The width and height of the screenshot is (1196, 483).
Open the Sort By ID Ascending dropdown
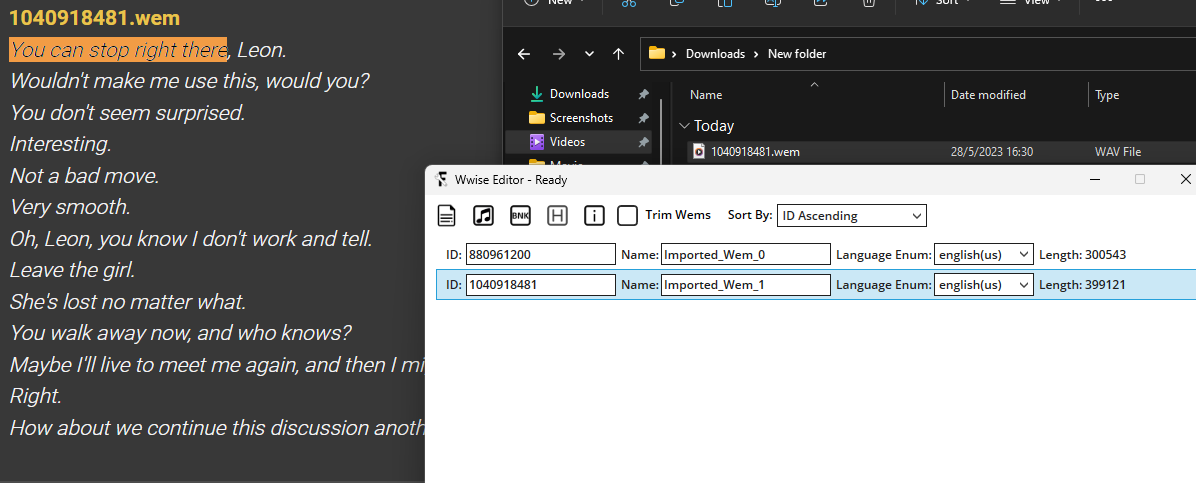click(851, 216)
